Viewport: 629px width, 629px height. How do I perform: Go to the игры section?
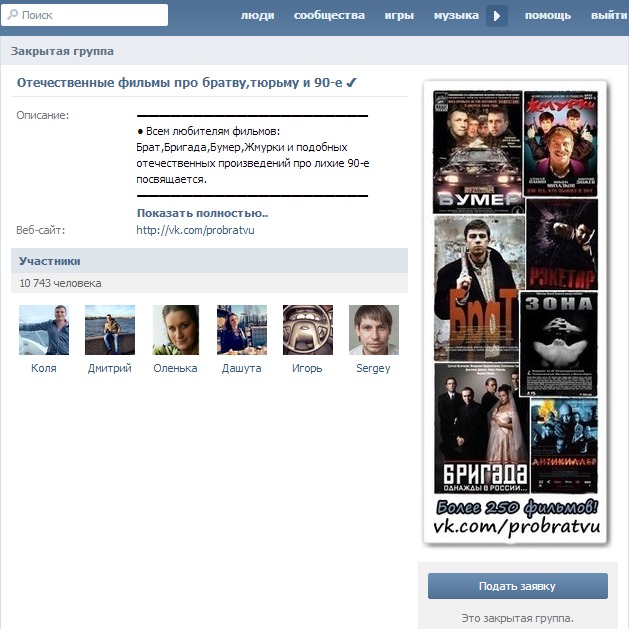click(x=399, y=15)
